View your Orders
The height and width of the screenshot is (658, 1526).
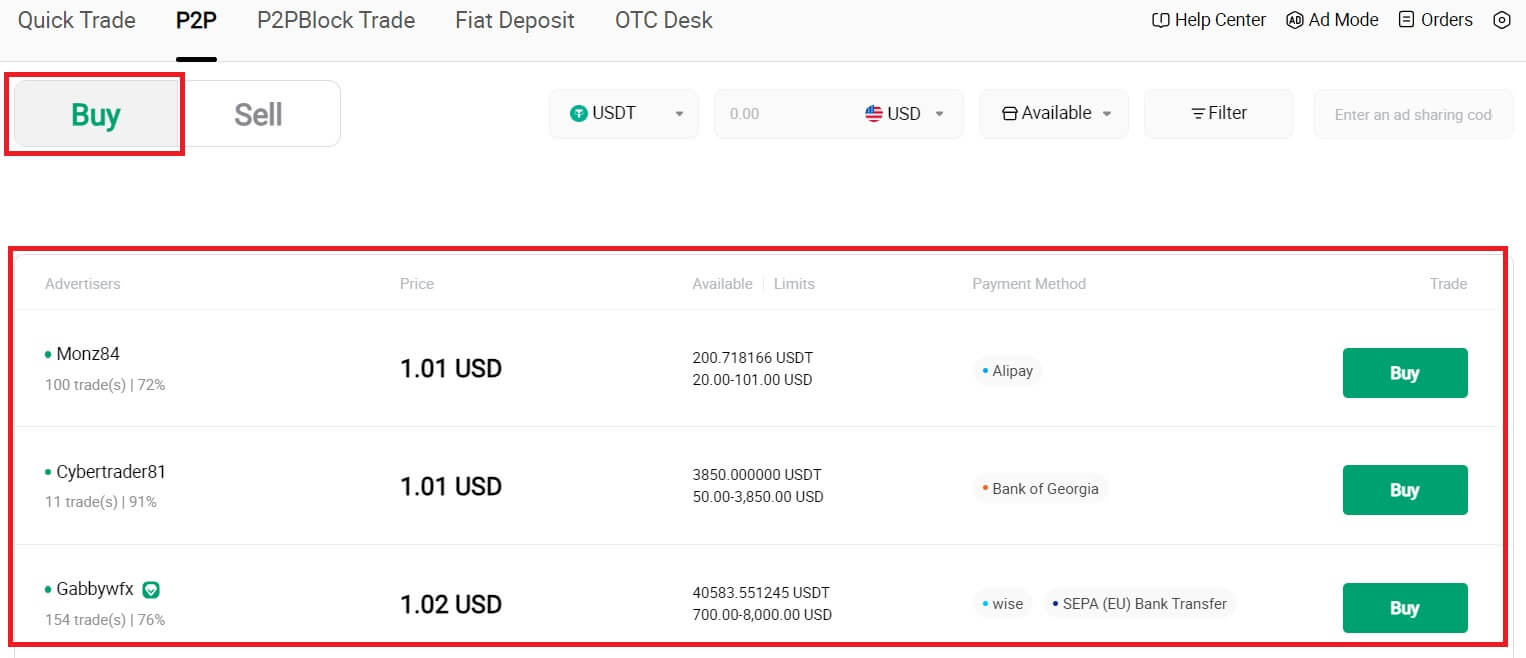[1434, 19]
